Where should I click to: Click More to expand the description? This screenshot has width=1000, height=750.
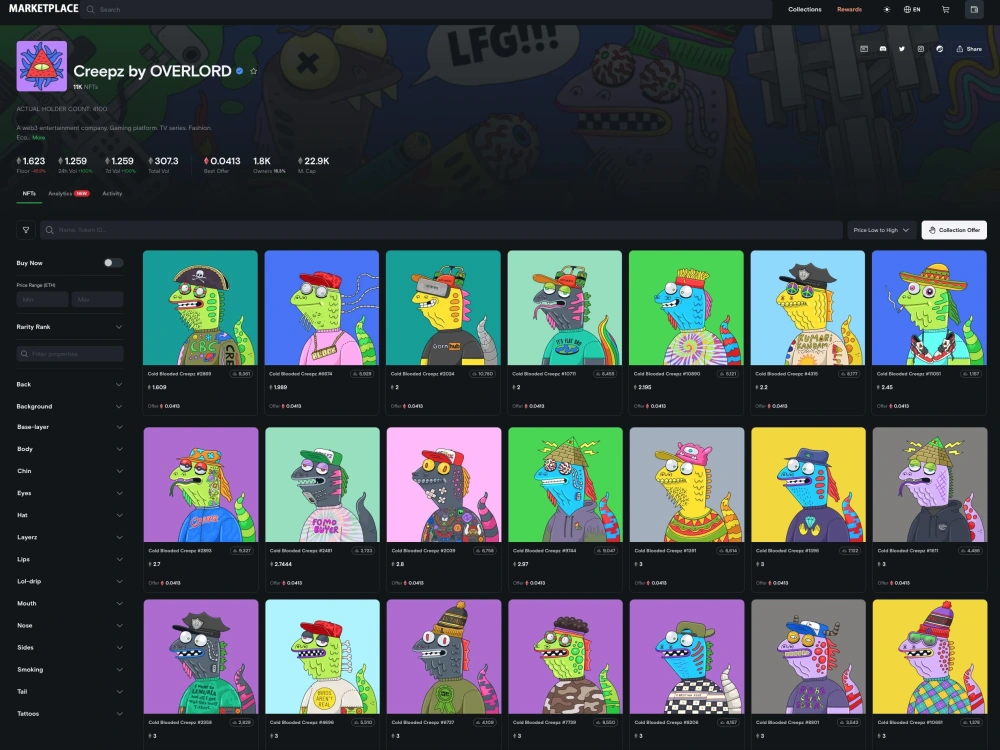tap(39, 138)
